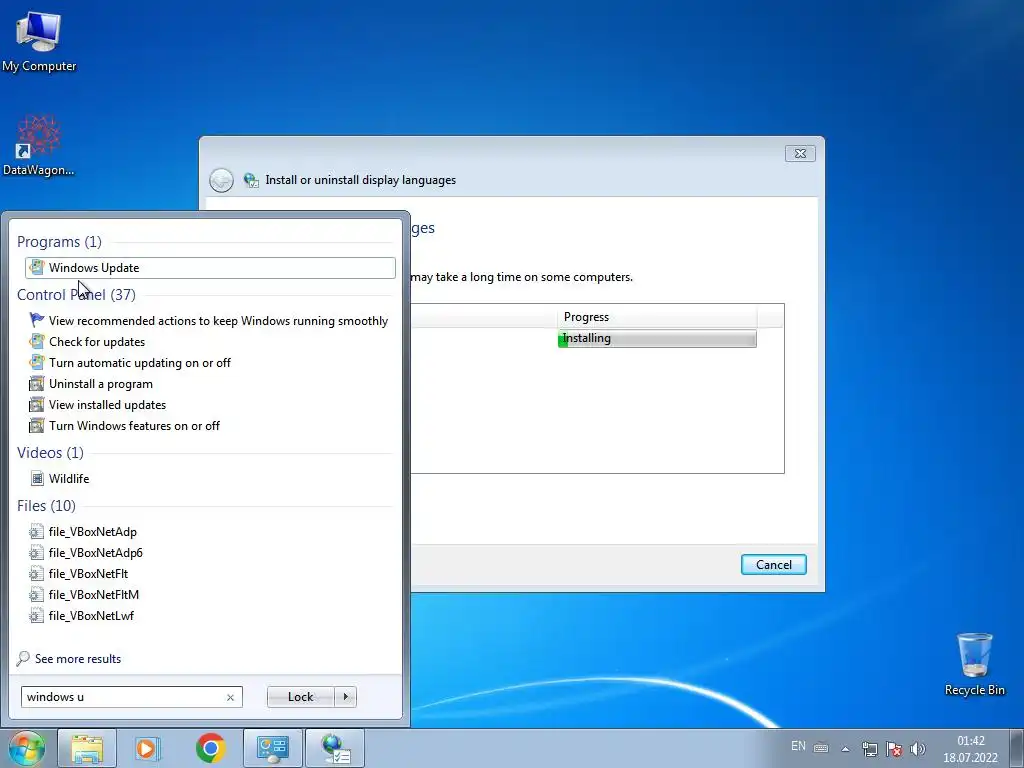The width and height of the screenshot is (1024, 768).
Task: Click the View installed updates icon
Action: click(37, 405)
